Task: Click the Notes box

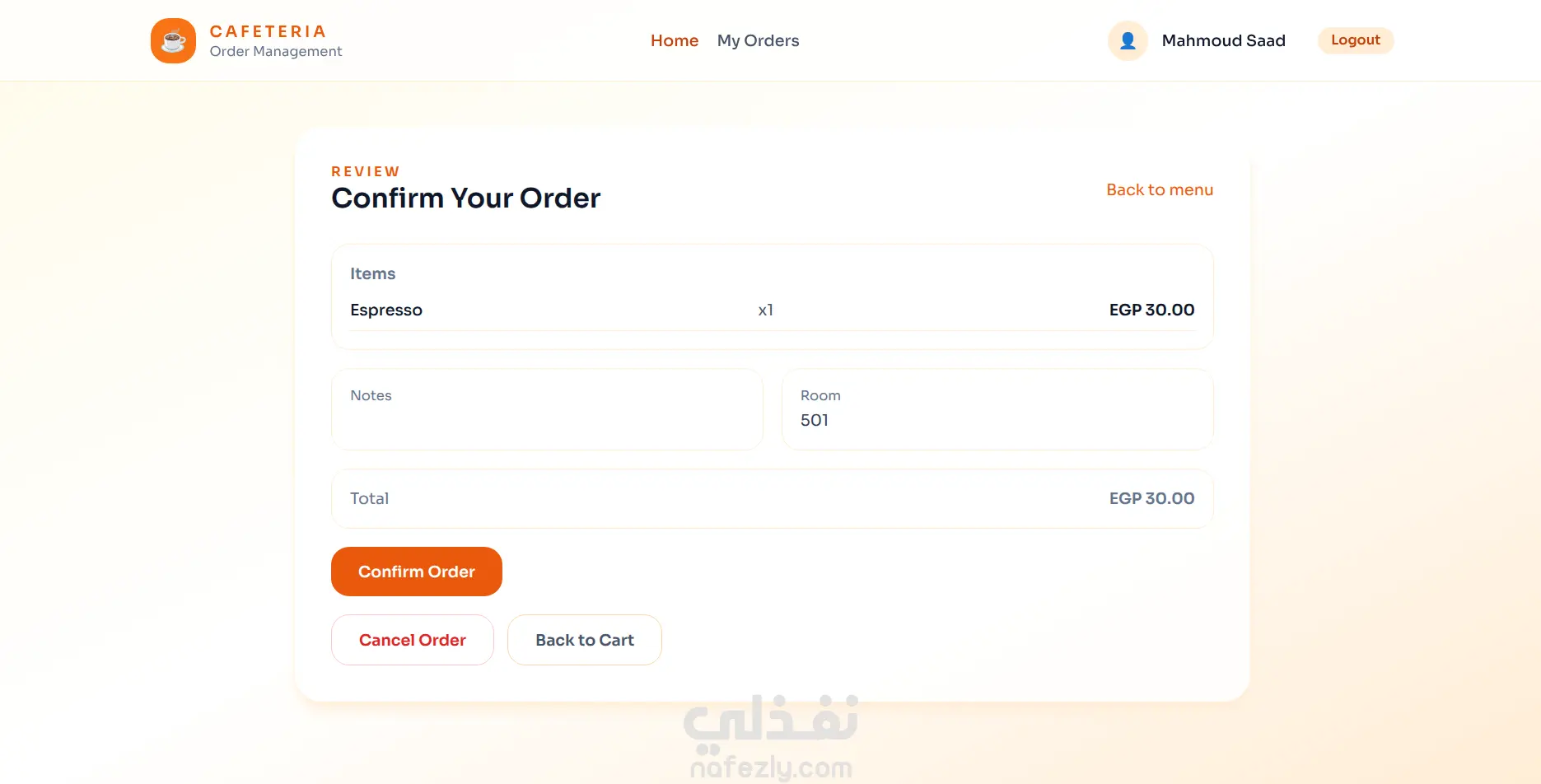Action: (x=546, y=409)
